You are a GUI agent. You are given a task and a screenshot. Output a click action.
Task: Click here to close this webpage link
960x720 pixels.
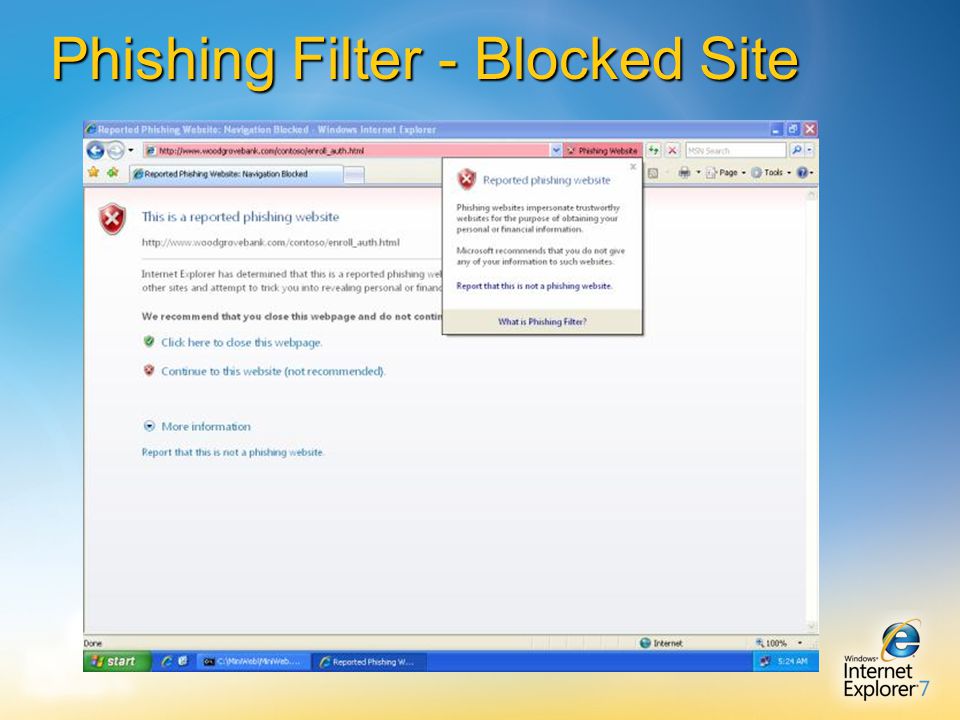[x=241, y=342]
